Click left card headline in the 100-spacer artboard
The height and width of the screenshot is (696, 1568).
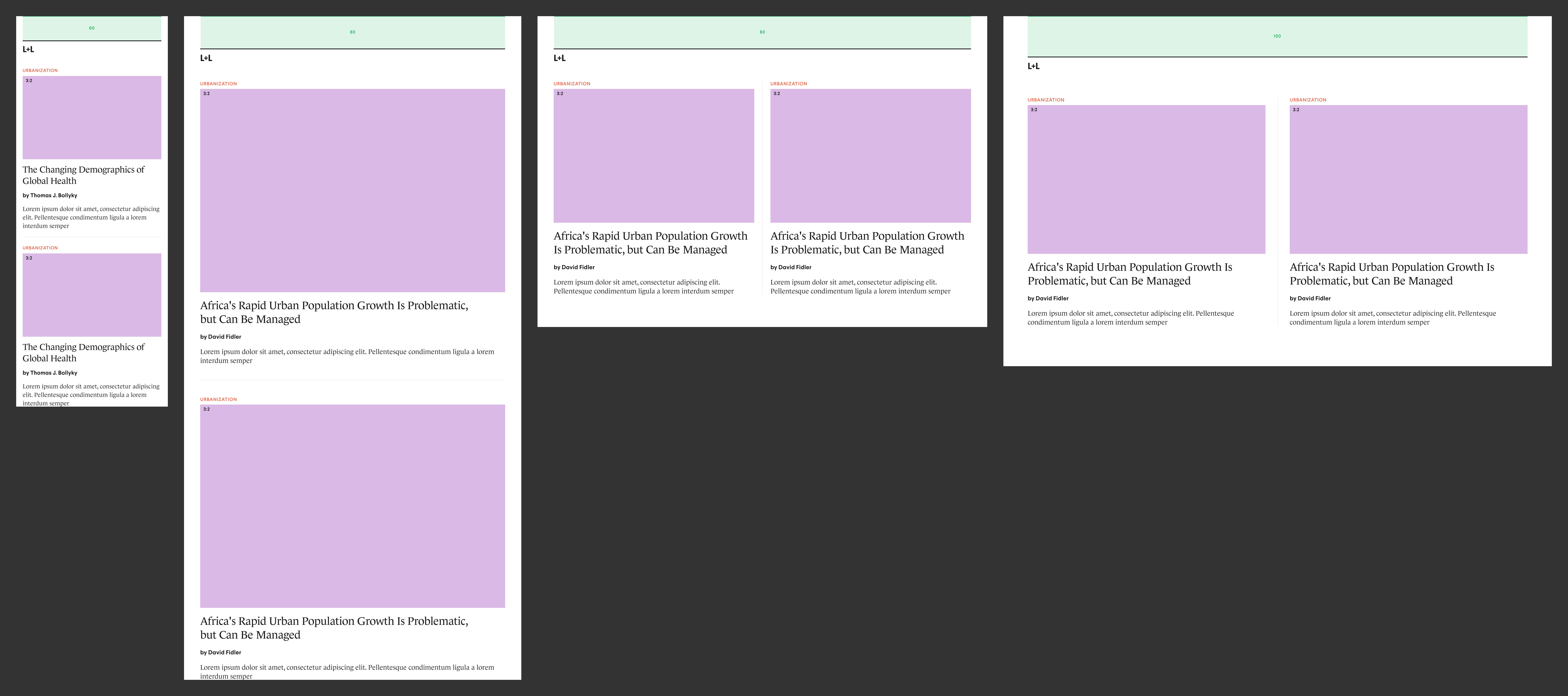(1130, 274)
